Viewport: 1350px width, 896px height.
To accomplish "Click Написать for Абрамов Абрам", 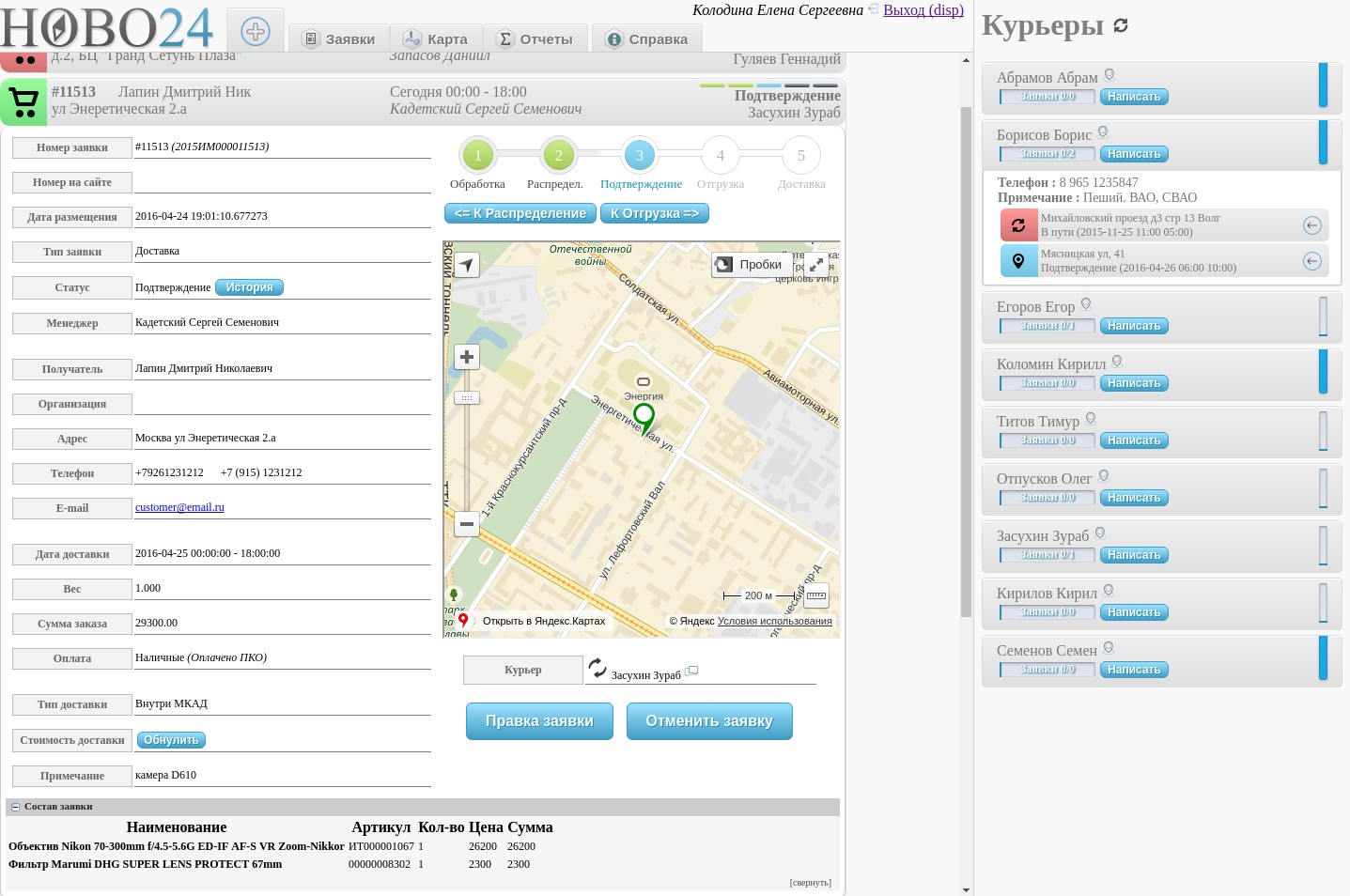I will [x=1134, y=97].
